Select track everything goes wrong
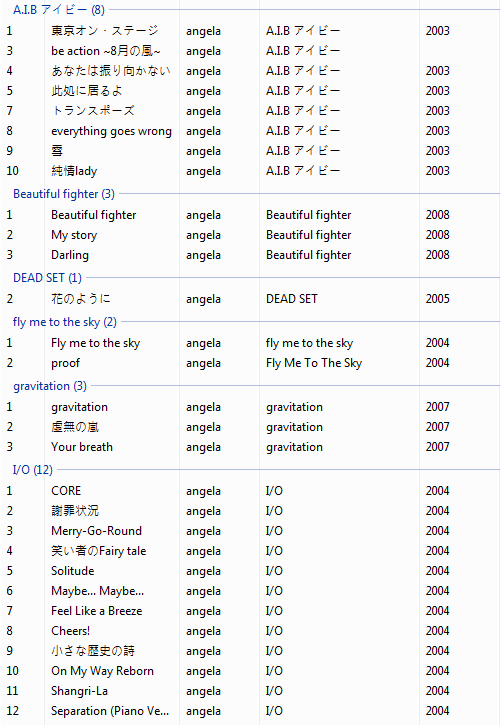500x725 pixels. click(111, 131)
